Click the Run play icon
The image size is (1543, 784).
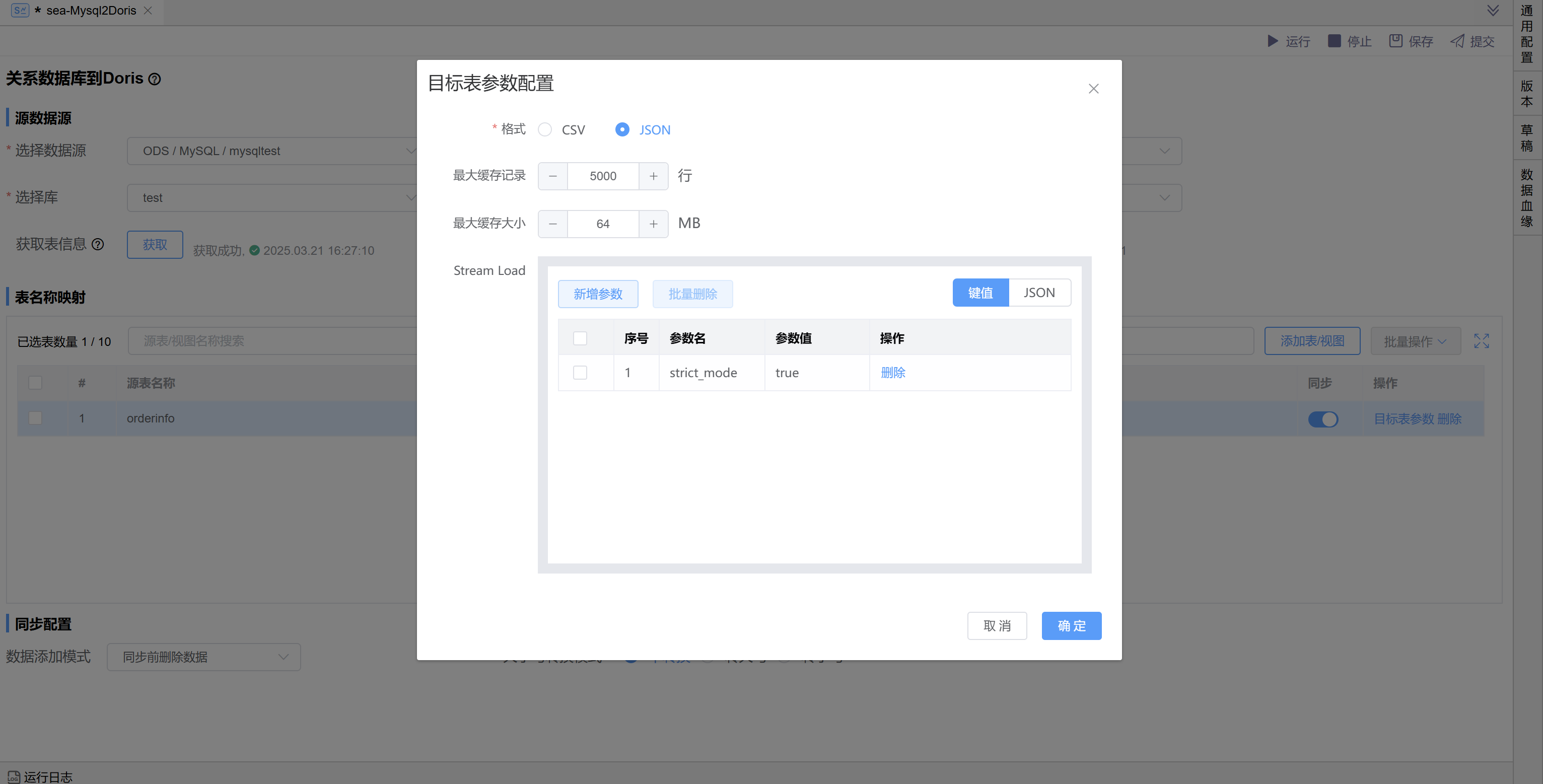pos(1273,41)
